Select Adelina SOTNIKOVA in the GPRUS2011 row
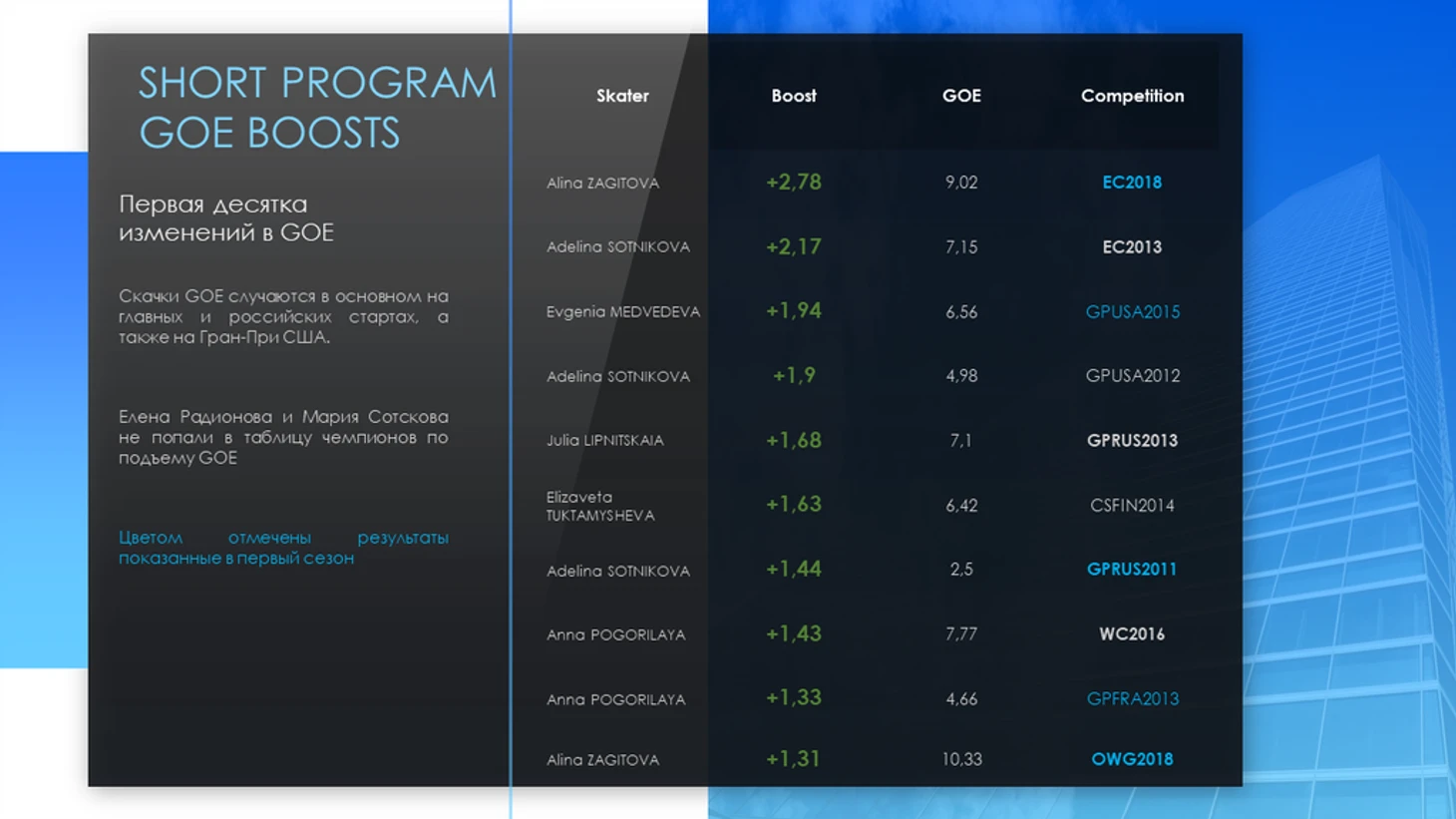 [618, 572]
